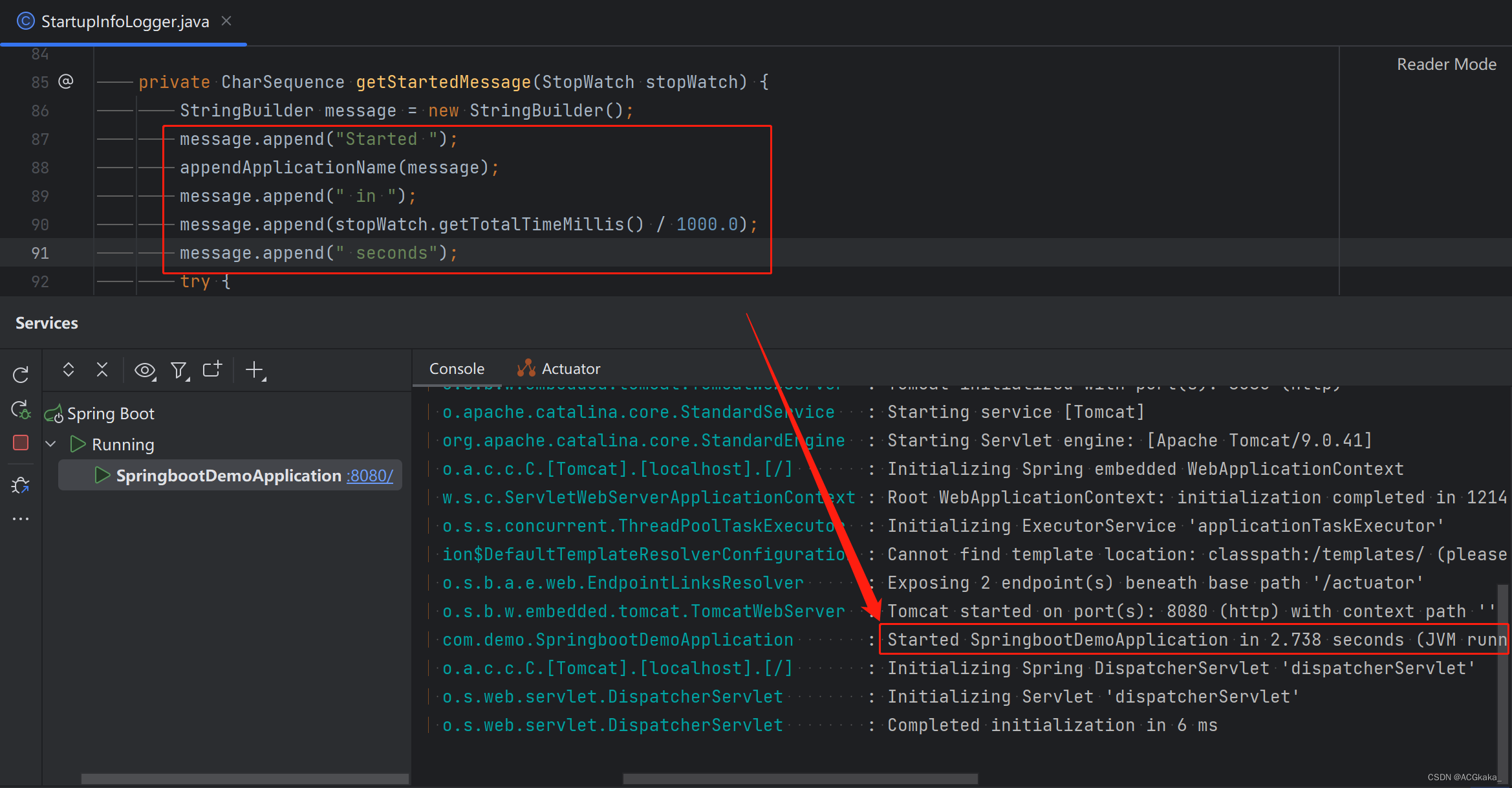Click line number 91 in the gutter
Viewport: 1512px width, 788px height.
[x=40, y=253]
